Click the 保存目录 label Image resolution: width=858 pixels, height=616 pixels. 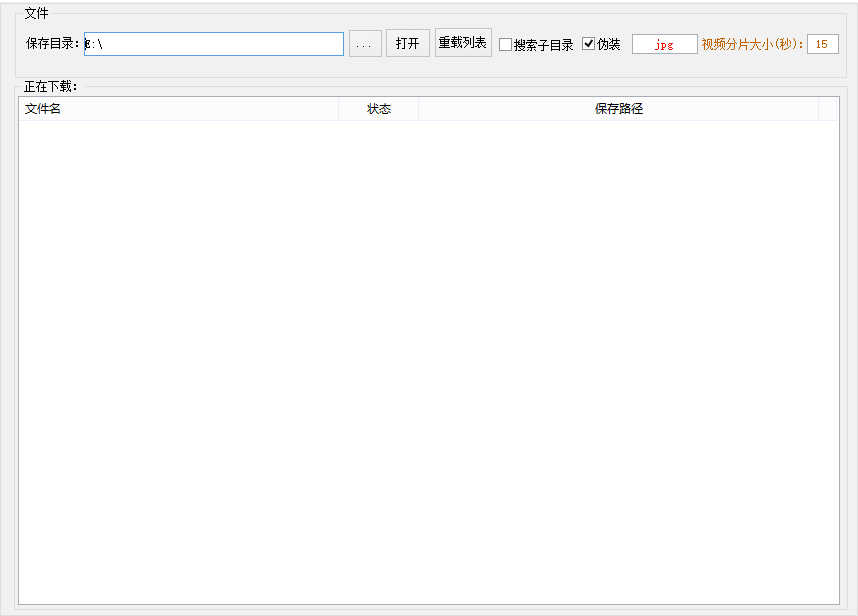pos(53,44)
